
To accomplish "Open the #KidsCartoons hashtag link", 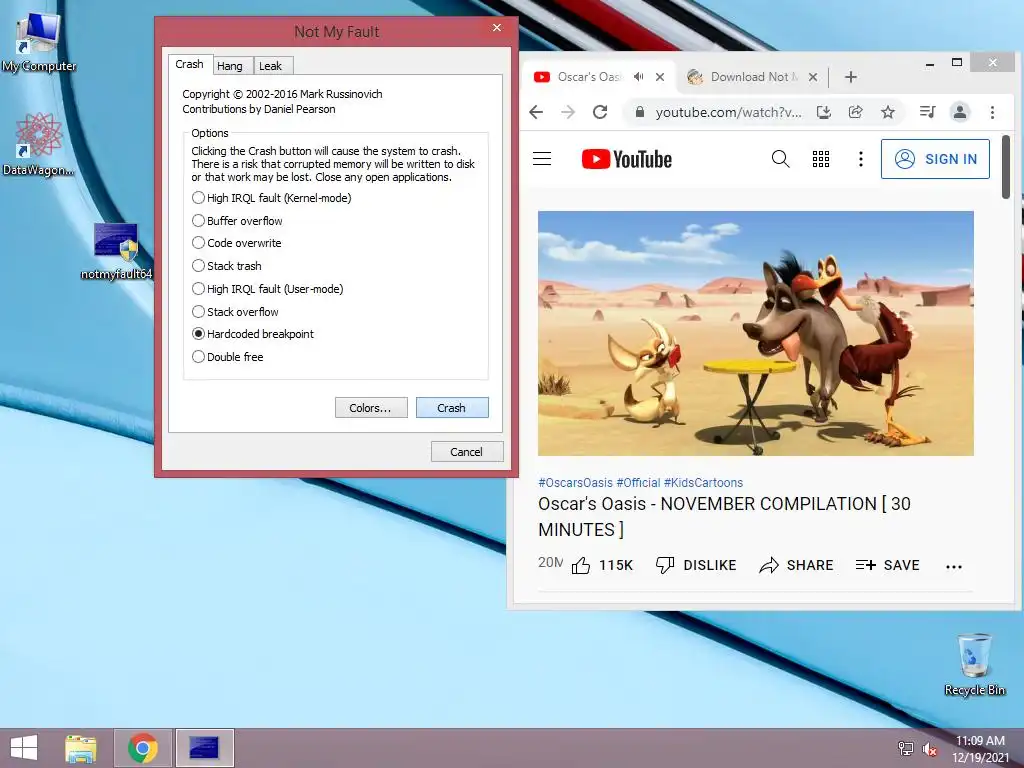I will coord(703,483).
